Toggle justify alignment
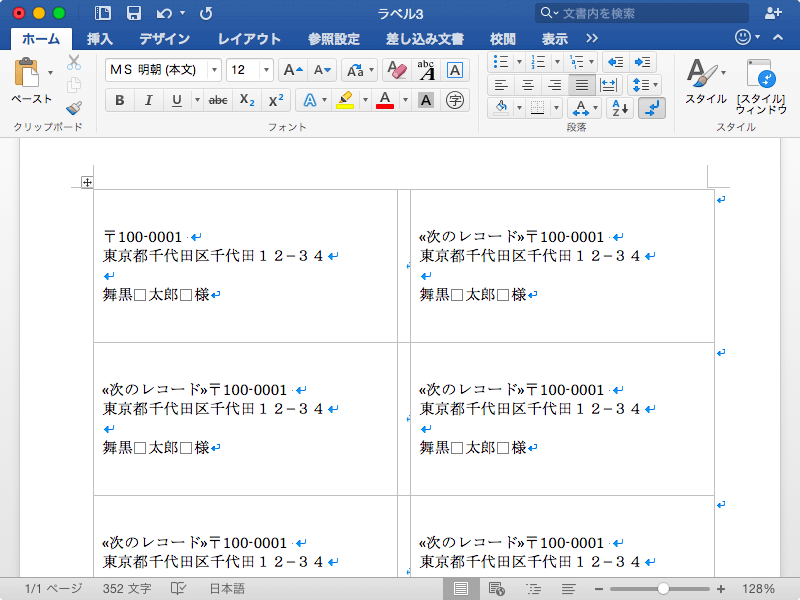 pos(582,85)
